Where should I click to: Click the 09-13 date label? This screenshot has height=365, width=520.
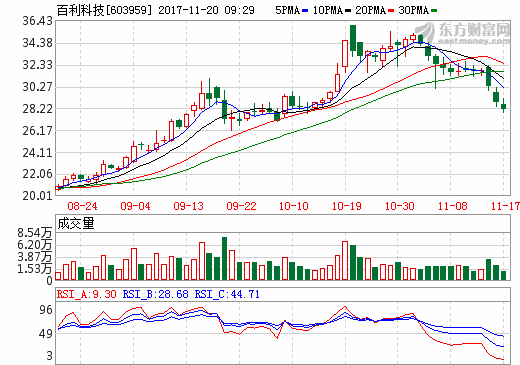[x=188, y=206]
